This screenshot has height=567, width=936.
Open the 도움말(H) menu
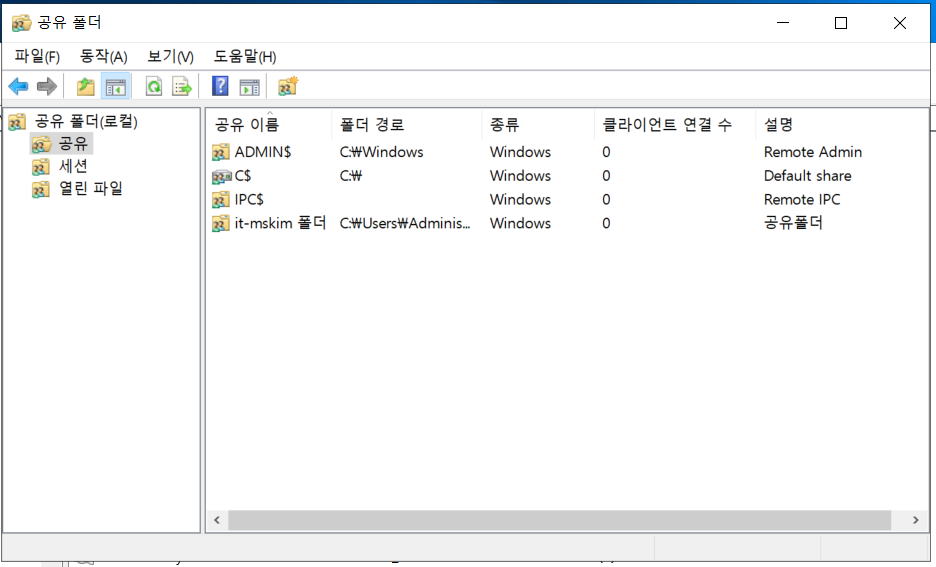pyautogui.click(x=245, y=57)
